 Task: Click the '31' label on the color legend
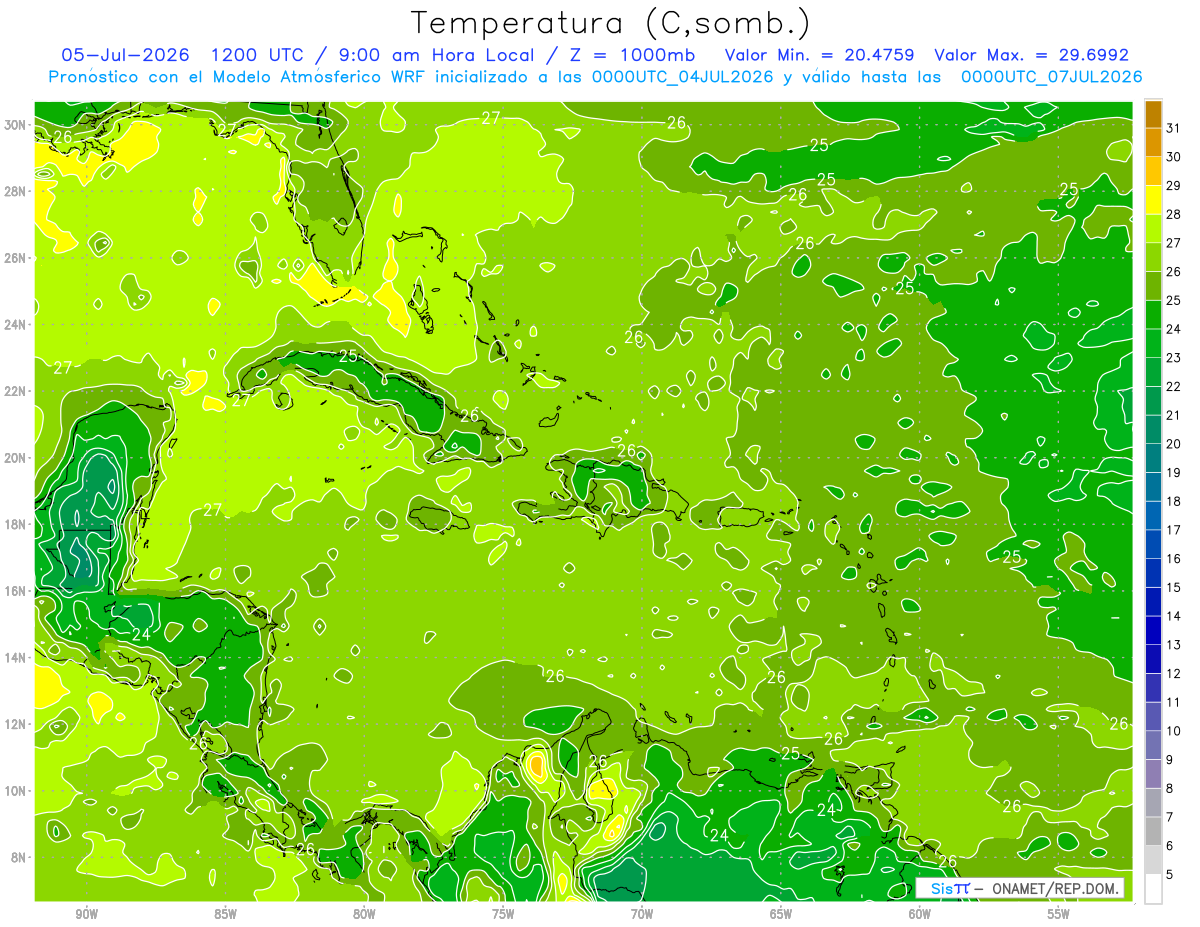1174,127
